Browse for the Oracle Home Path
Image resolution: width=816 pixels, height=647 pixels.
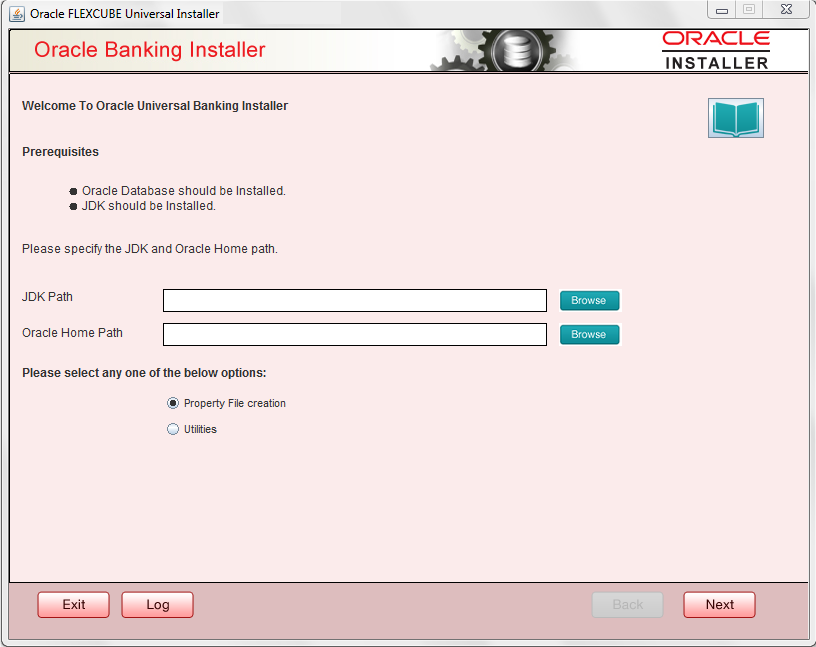click(590, 334)
